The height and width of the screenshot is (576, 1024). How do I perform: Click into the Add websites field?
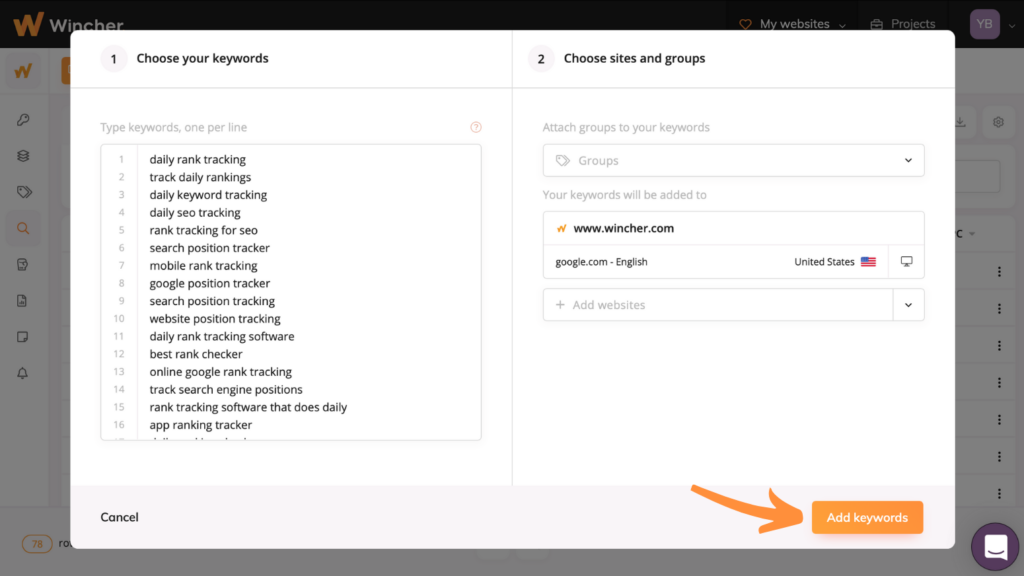pyautogui.click(x=718, y=305)
